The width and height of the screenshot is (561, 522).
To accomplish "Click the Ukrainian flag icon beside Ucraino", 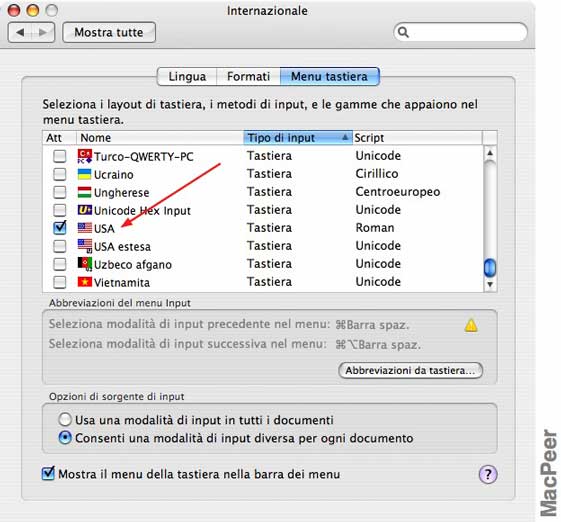I will (x=84, y=174).
